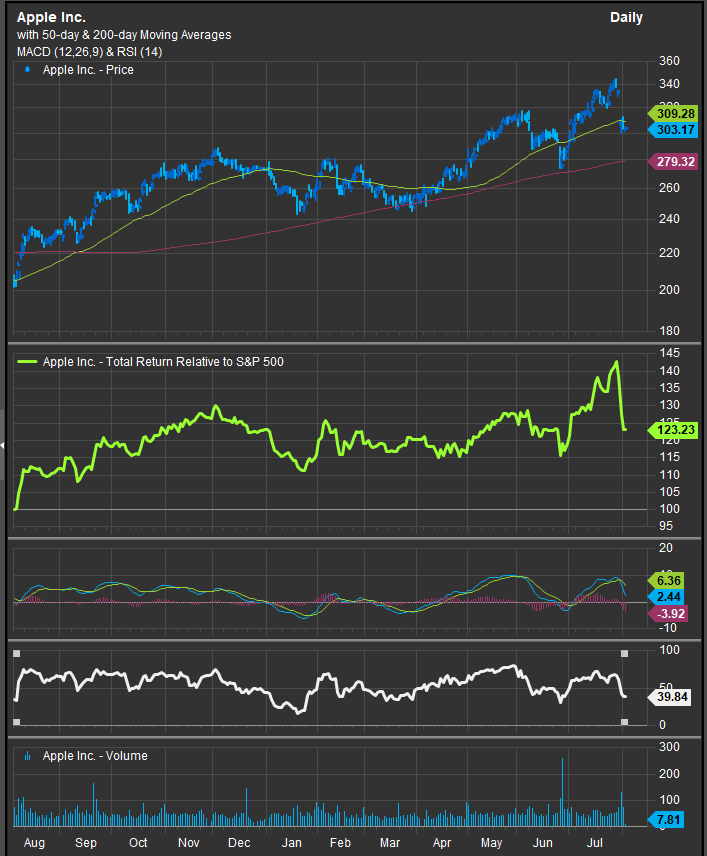Viewport: 707px width, 856px height.
Task: Click the 180 label on the price axis
Action: tap(669, 331)
